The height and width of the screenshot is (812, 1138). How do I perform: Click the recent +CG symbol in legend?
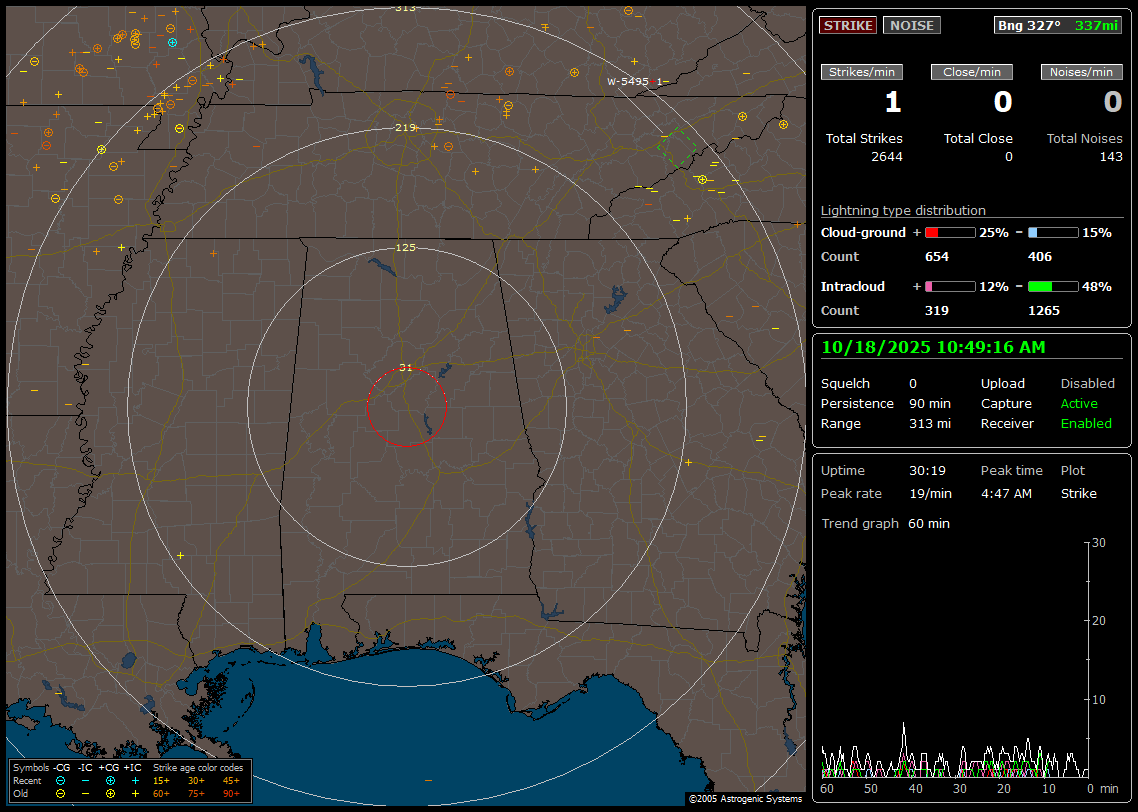110,780
